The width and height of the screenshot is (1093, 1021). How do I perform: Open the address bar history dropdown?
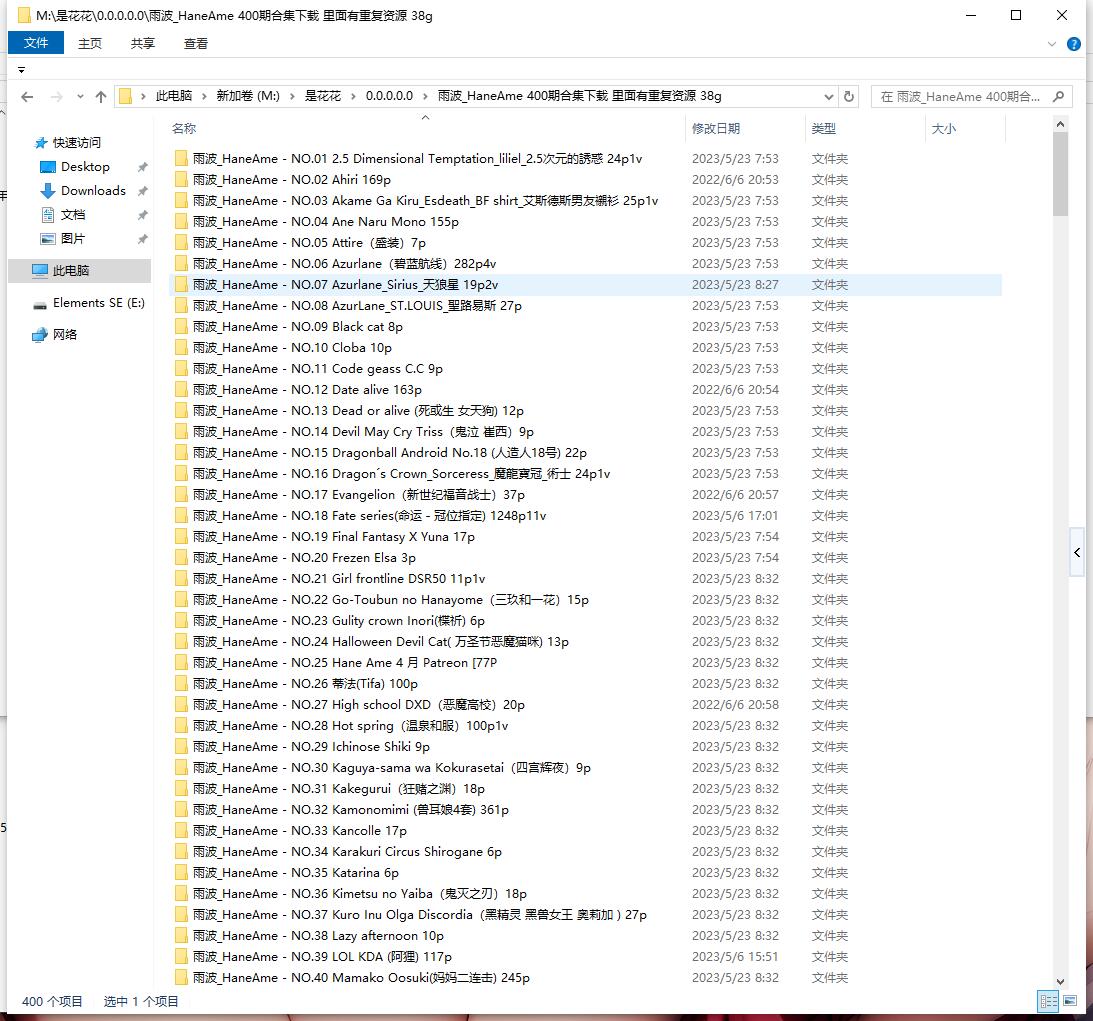tap(828, 96)
